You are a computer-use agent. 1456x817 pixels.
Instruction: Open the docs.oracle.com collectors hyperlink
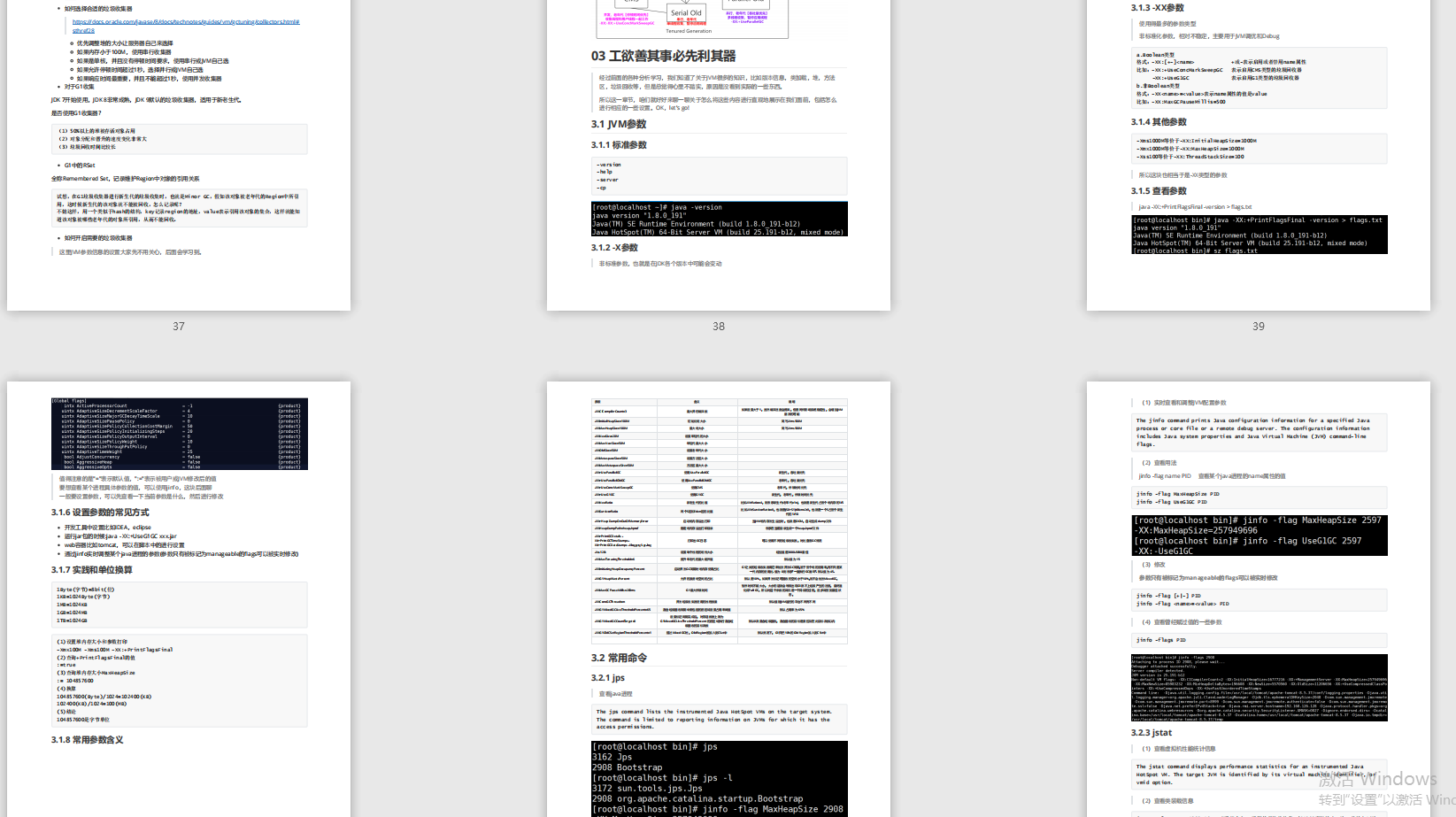click(x=186, y=26)
